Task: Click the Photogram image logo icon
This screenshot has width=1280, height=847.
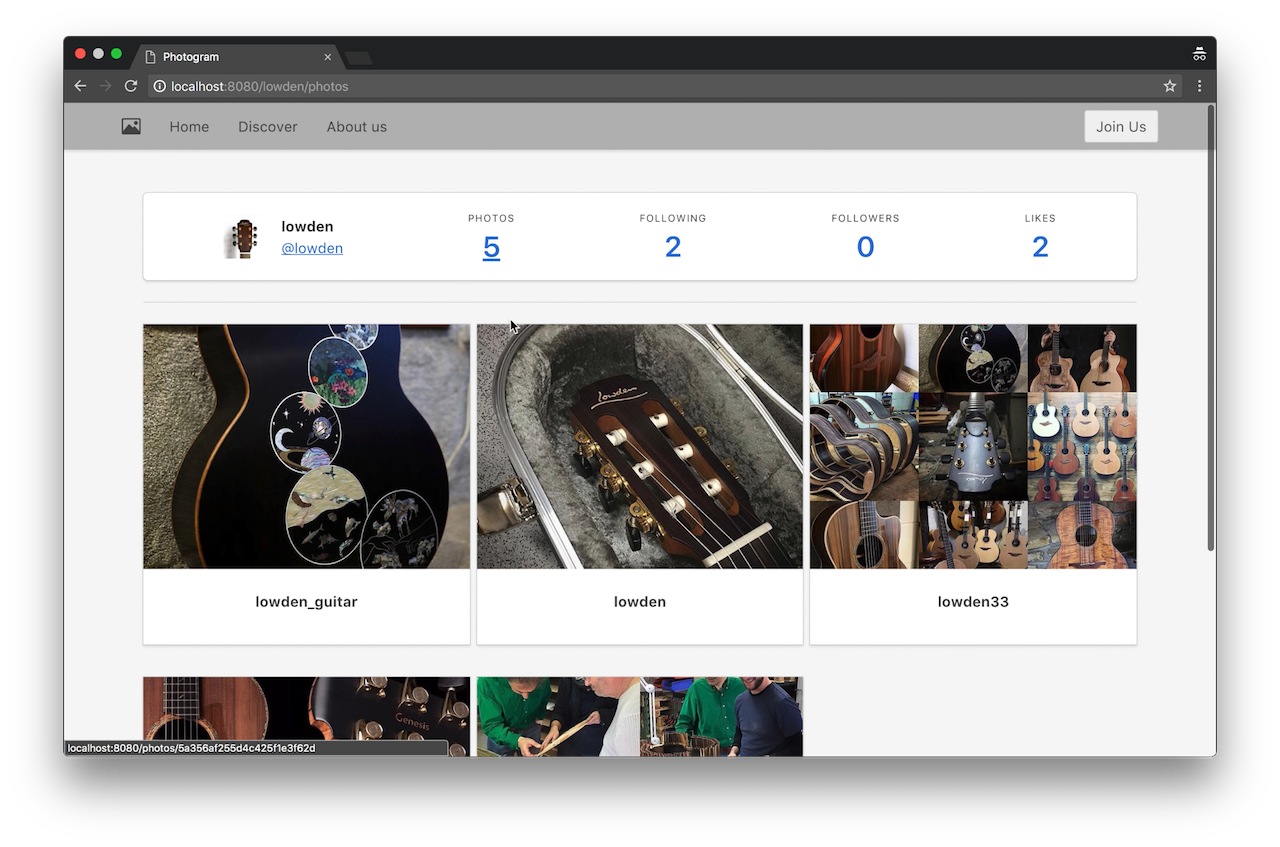Action: (131, 126)
